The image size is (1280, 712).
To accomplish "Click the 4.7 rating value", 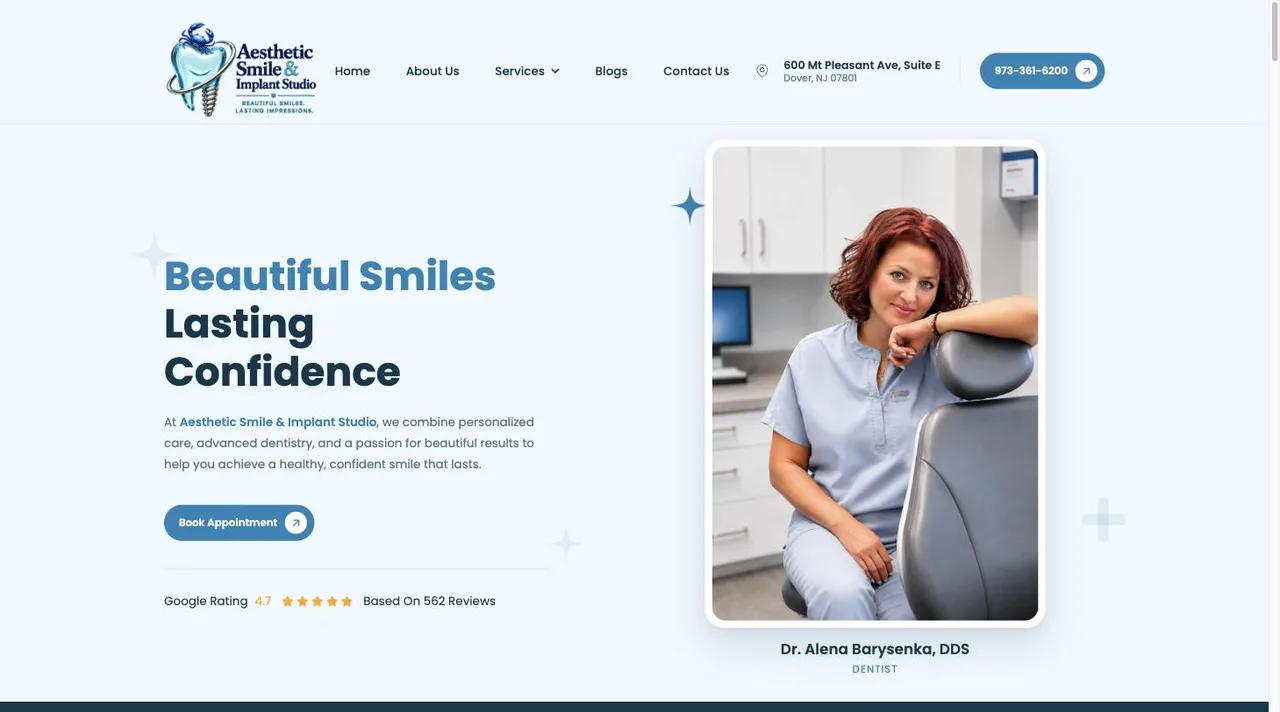I will [263, 601].
